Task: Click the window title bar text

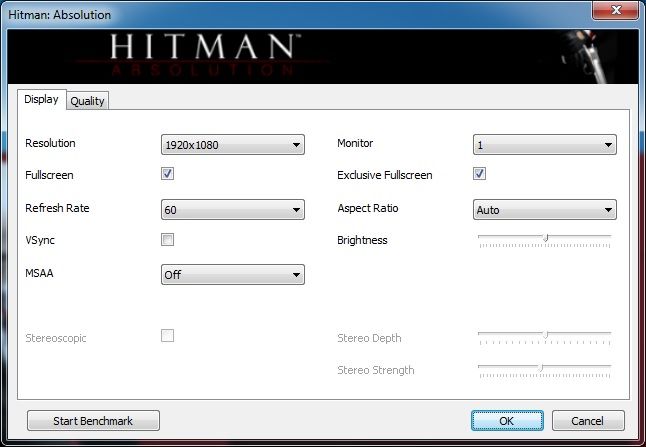Action: [x=59, y=15]
